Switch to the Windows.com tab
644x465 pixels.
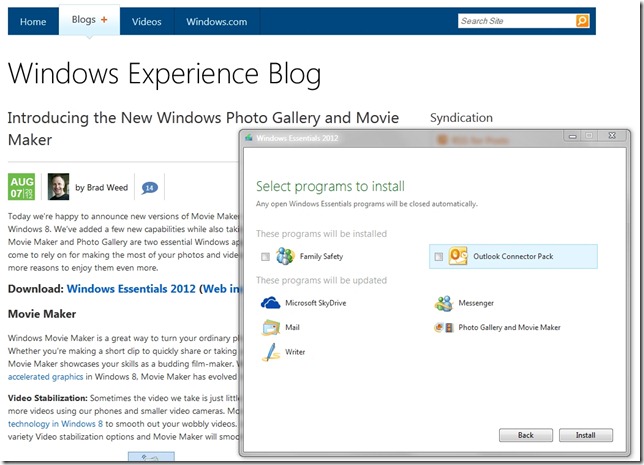coord(215,21)
